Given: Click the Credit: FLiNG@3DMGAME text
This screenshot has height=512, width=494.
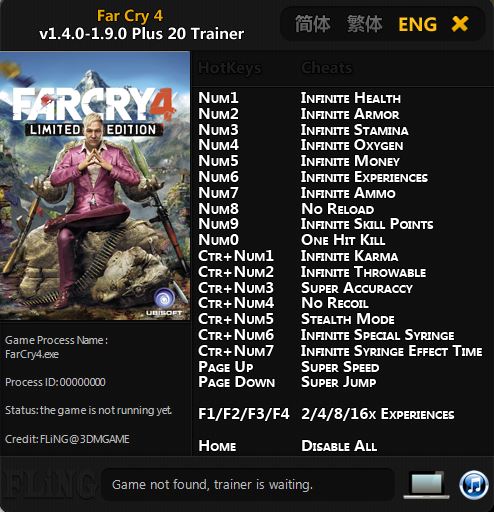Looking at the screenshot, I should click(x=67, y=439).
